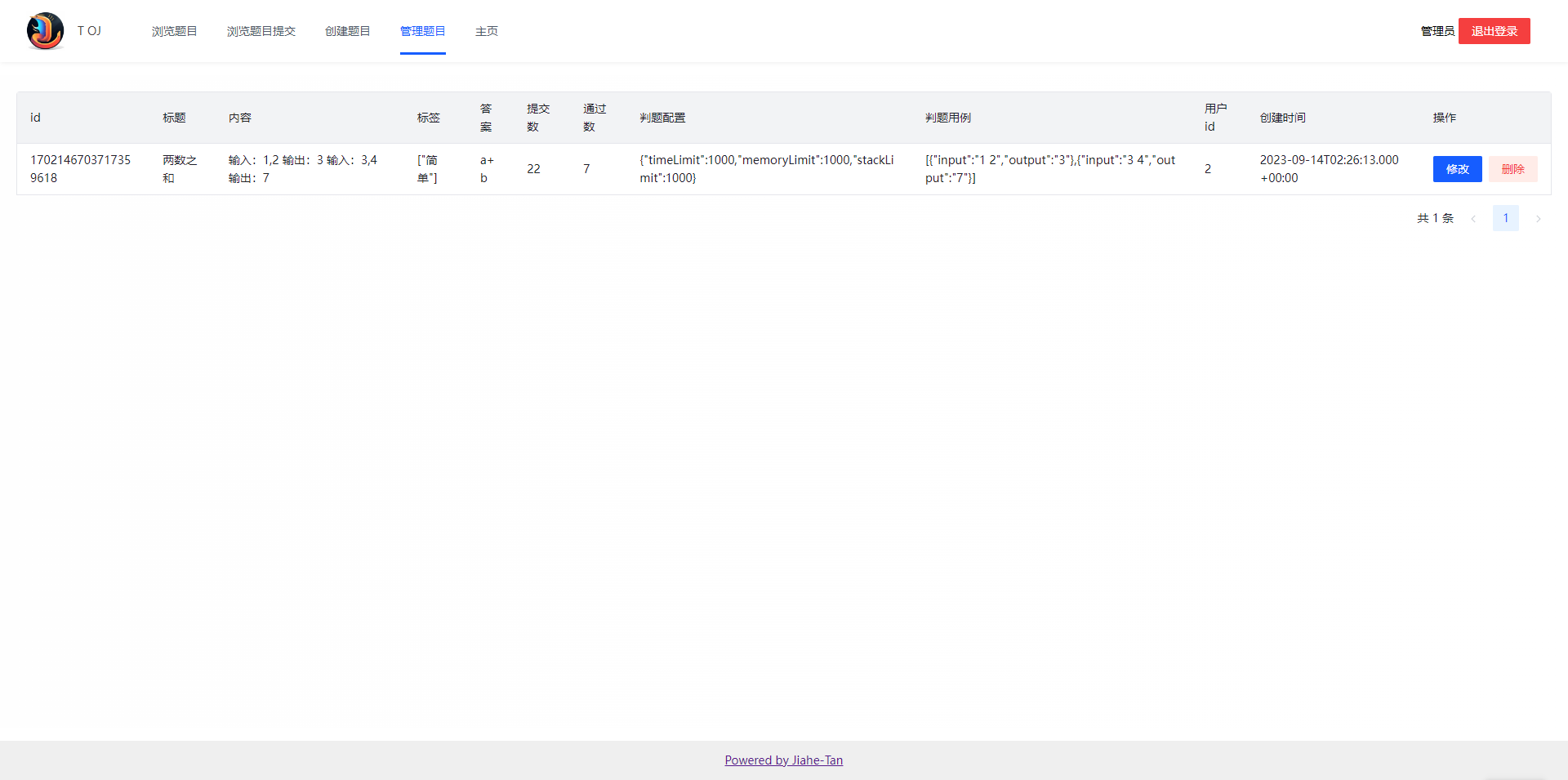
Task: Click accepted count cell 7
Action: 598,169
